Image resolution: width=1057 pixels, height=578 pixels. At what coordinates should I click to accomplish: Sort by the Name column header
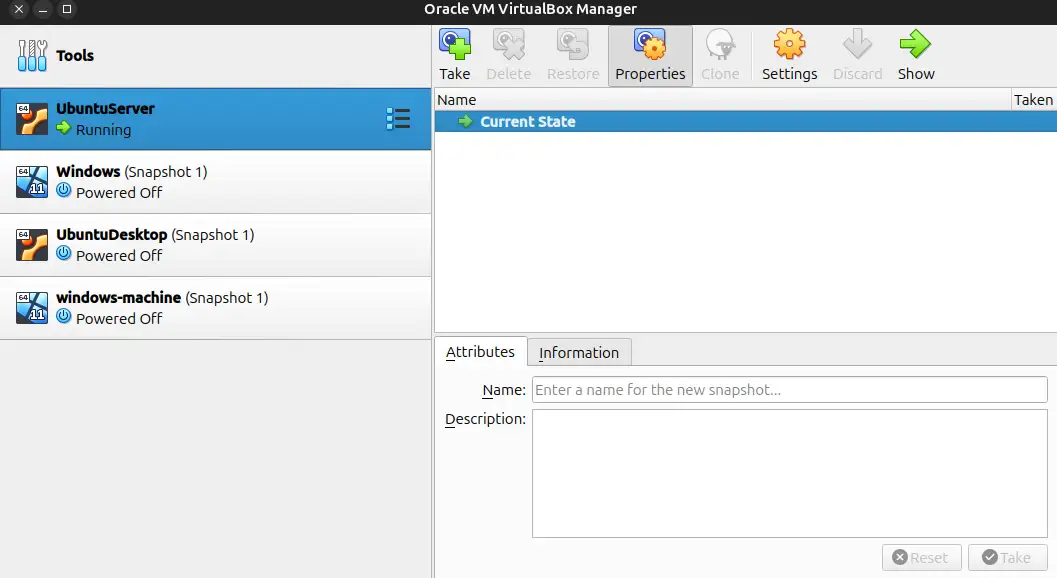point(723,100)
